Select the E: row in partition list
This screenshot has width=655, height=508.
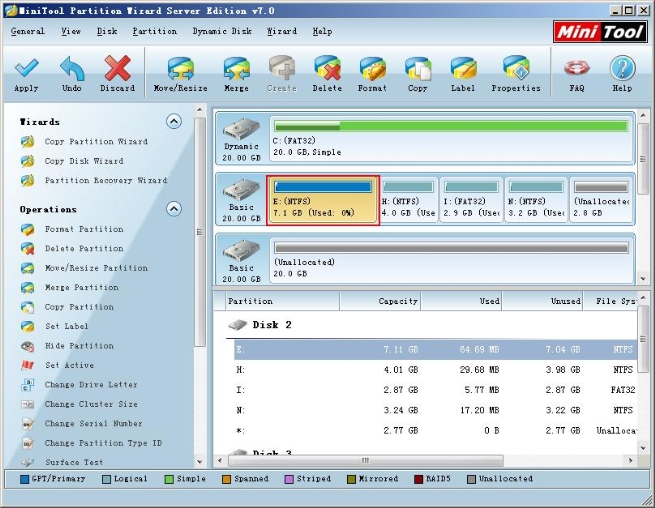(435, 350)
